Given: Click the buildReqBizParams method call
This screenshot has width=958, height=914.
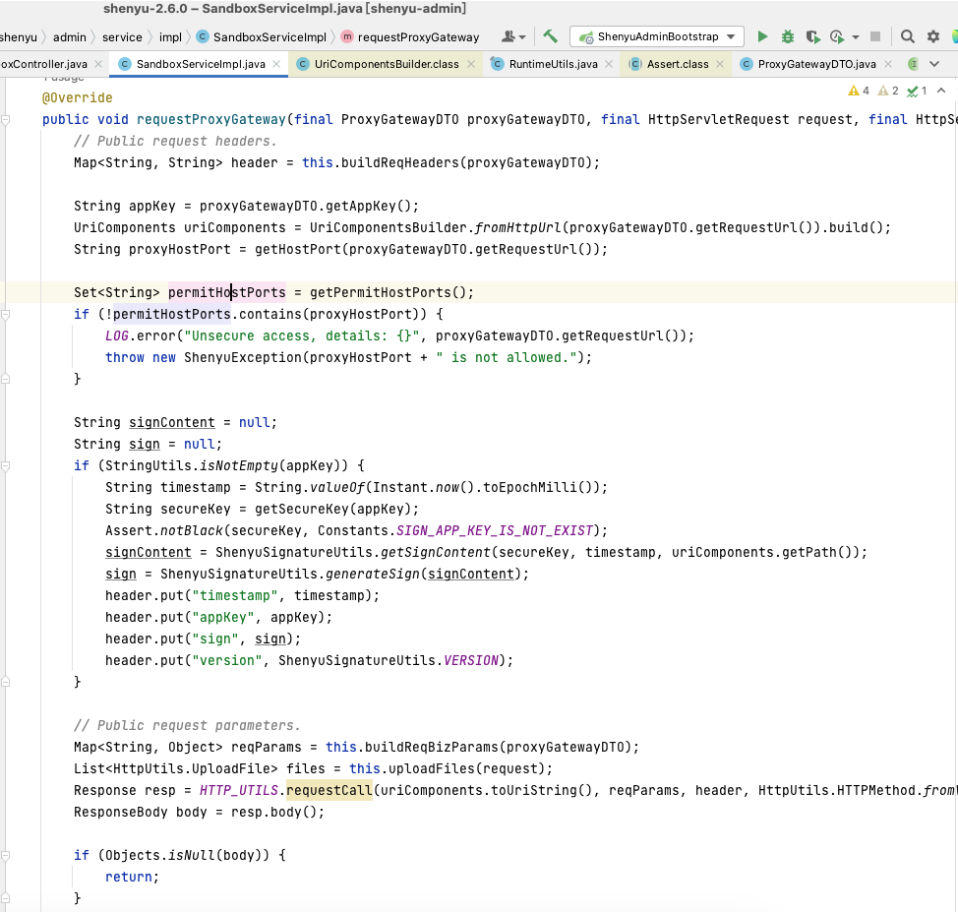Looking at the screenshot, I should coord(431,747).
